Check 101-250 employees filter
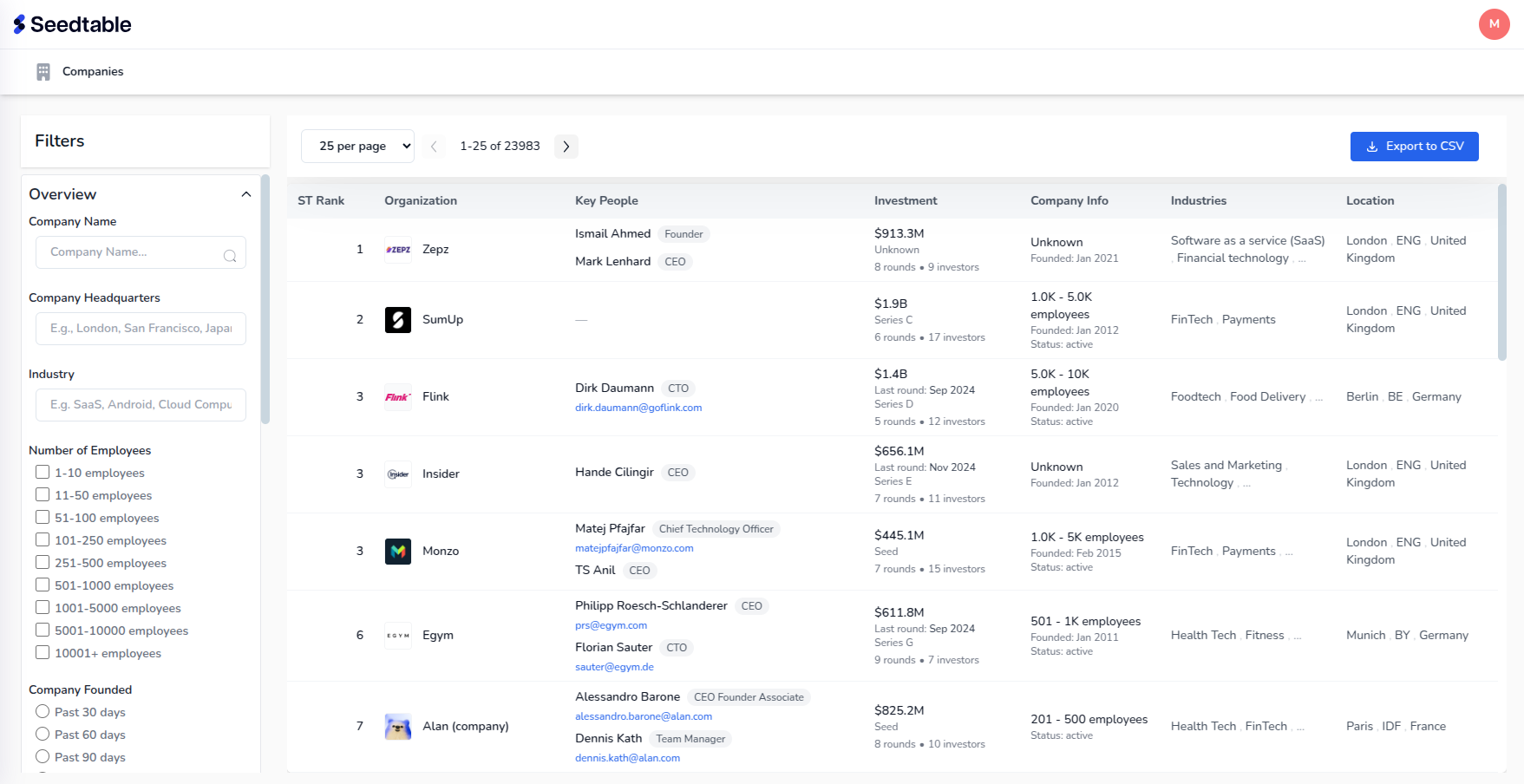 (x=43, y=540)
